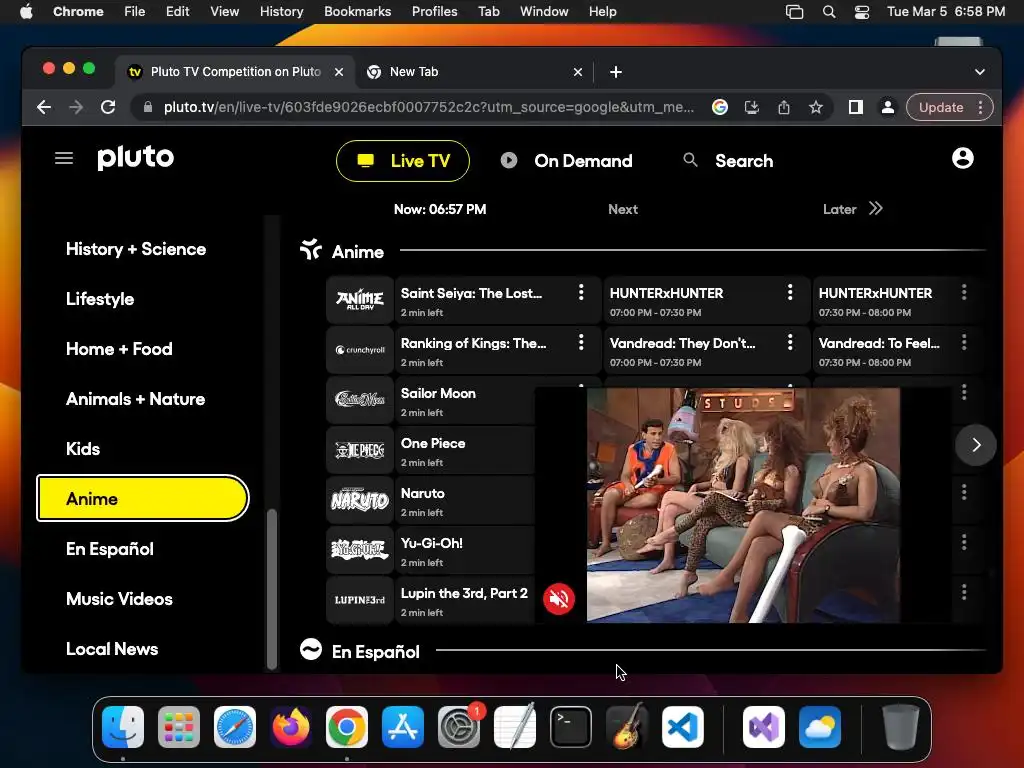This screenshot has width=1024, height=768.
Task: Select Music Videos category
Action: [x=120, y=599]
